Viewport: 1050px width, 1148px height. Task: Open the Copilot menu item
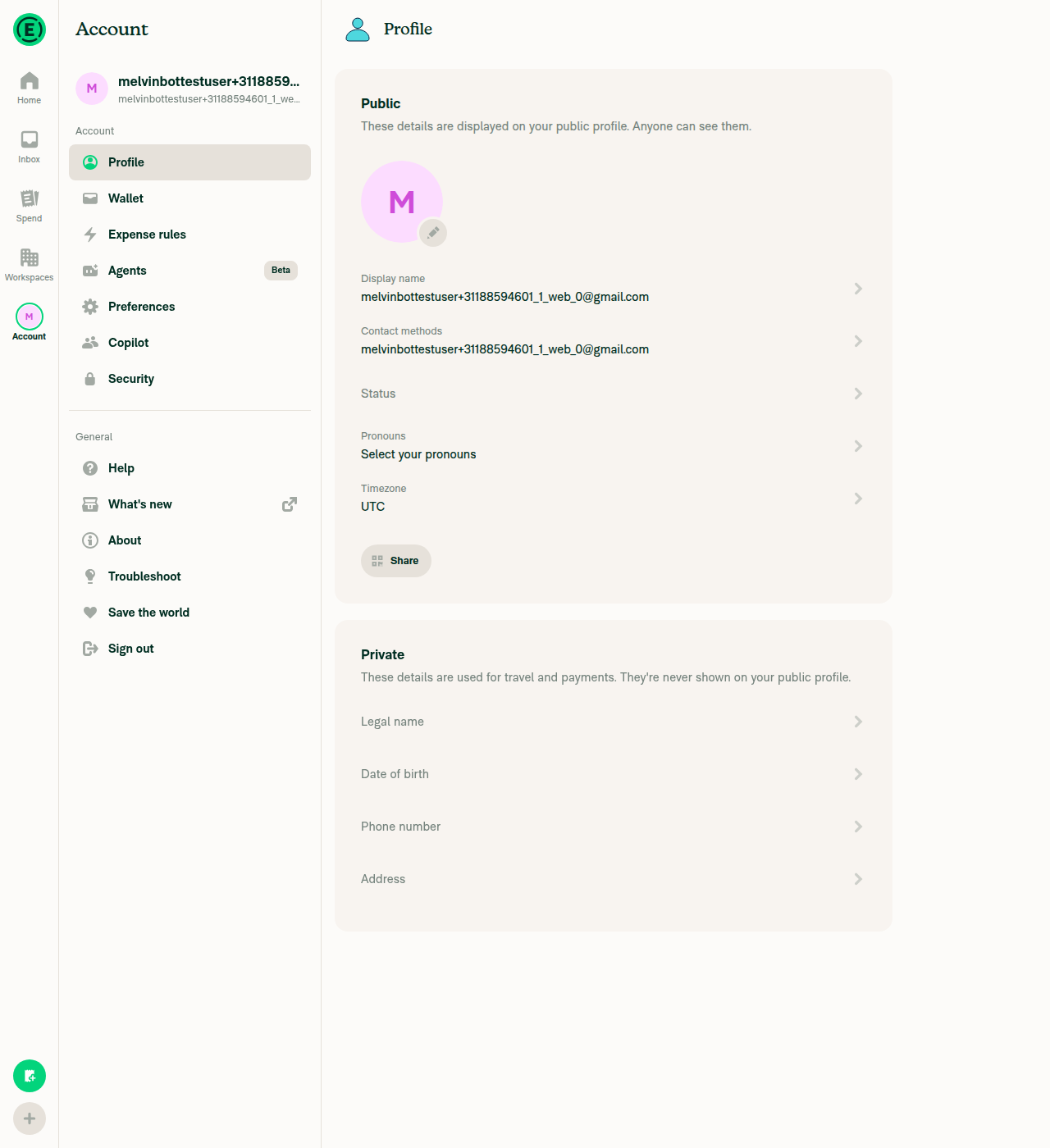(x=189, y=343)
